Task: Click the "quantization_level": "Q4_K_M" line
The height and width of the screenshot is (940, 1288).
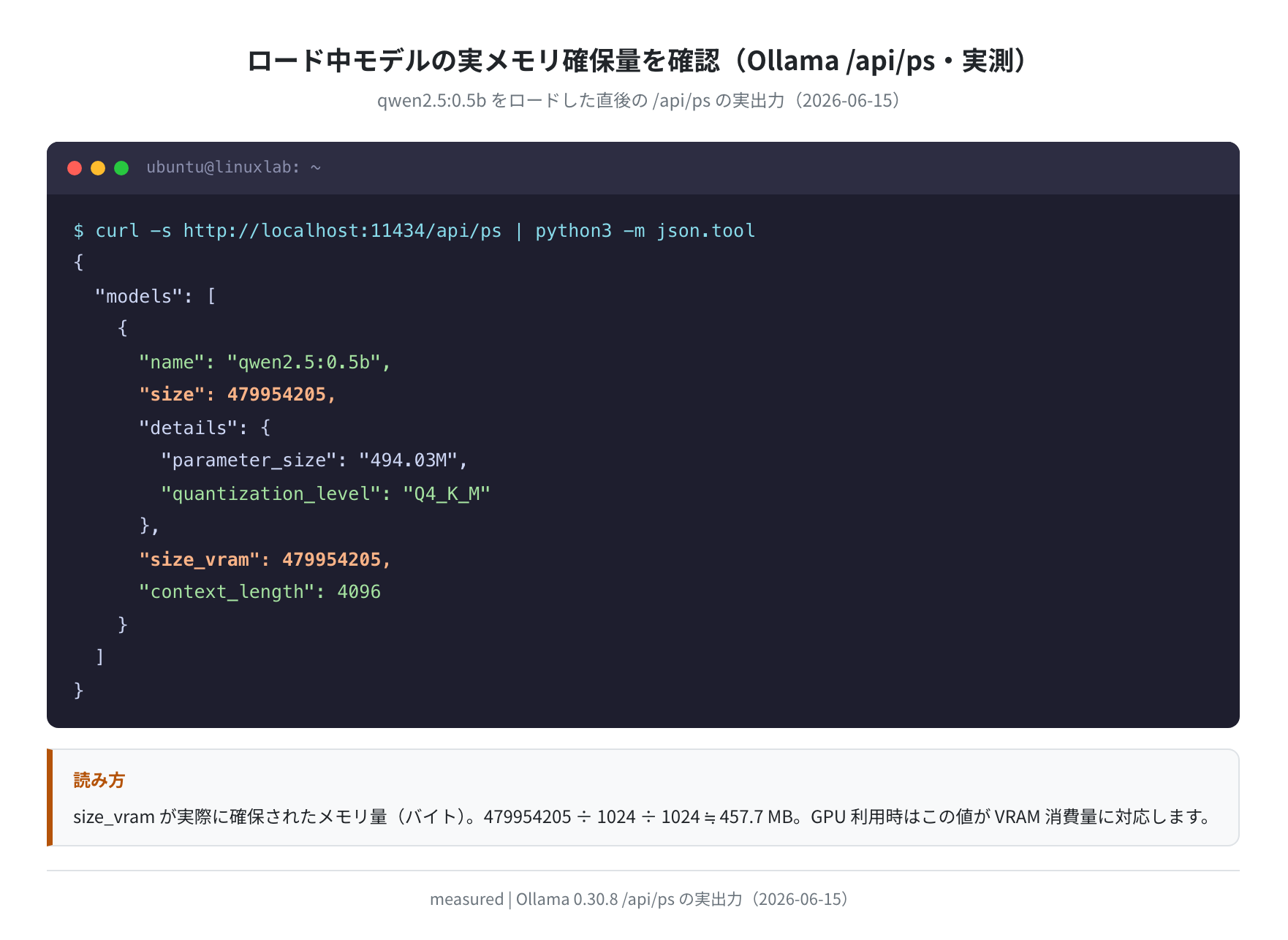Action: click(x=325, y=494)
